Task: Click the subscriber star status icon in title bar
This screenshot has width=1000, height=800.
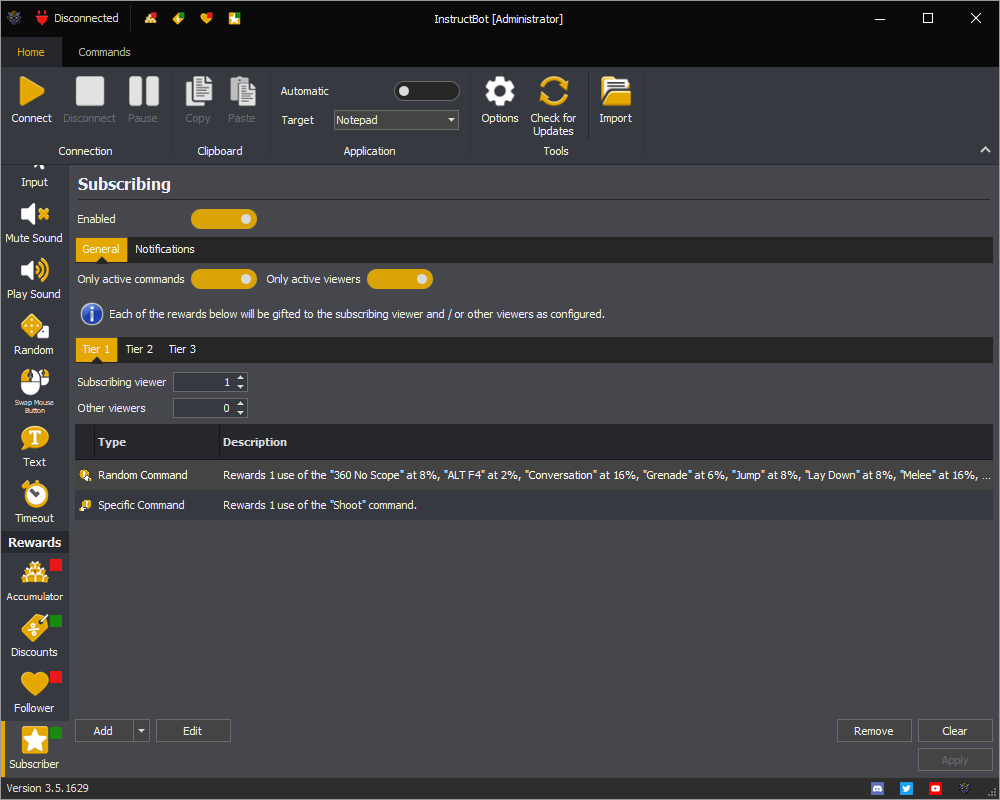Action: pyautogui.click(x=234, y=19)
